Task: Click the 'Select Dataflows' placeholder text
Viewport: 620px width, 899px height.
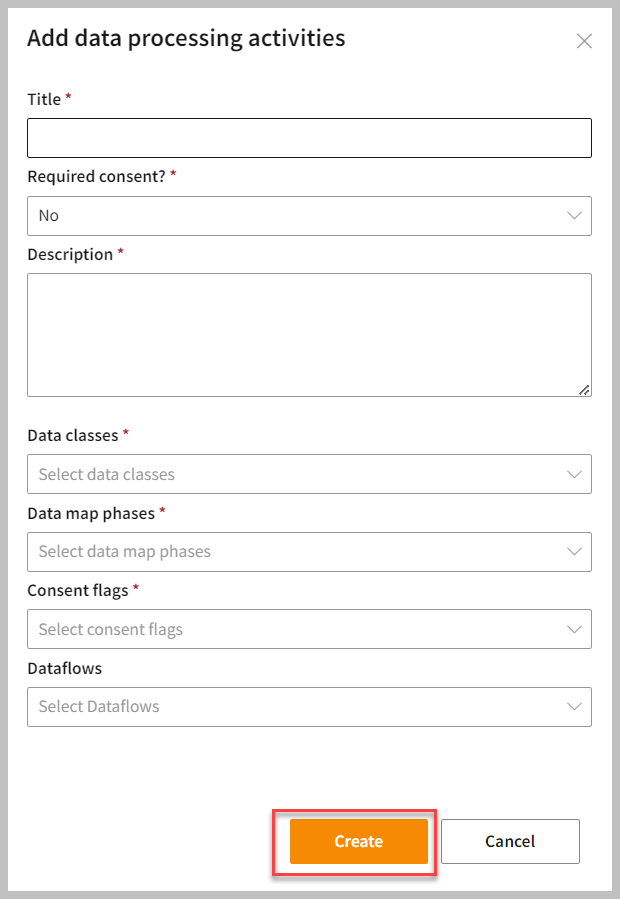Action: (99, 706)
